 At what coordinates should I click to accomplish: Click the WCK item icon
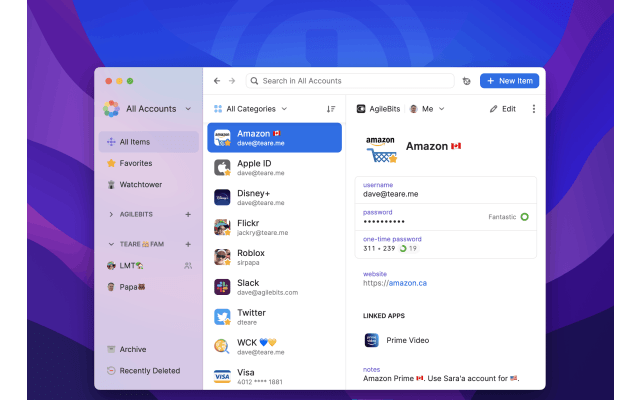[222, 346]
